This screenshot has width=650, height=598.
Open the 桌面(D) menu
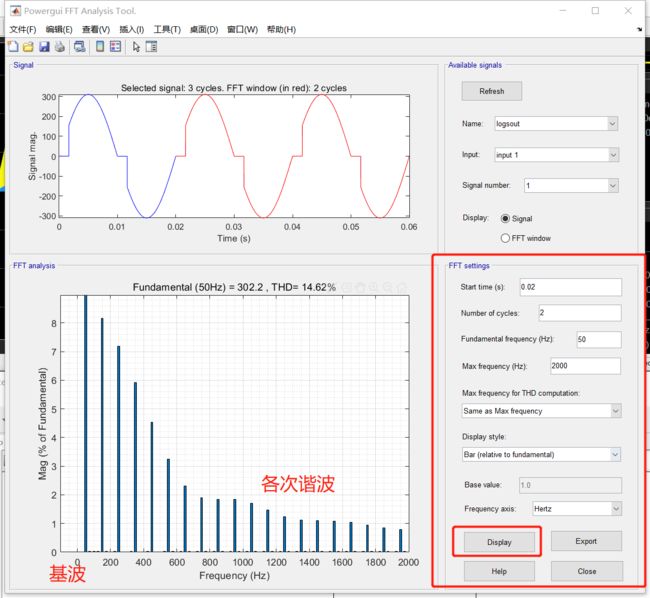pos(204,29)
